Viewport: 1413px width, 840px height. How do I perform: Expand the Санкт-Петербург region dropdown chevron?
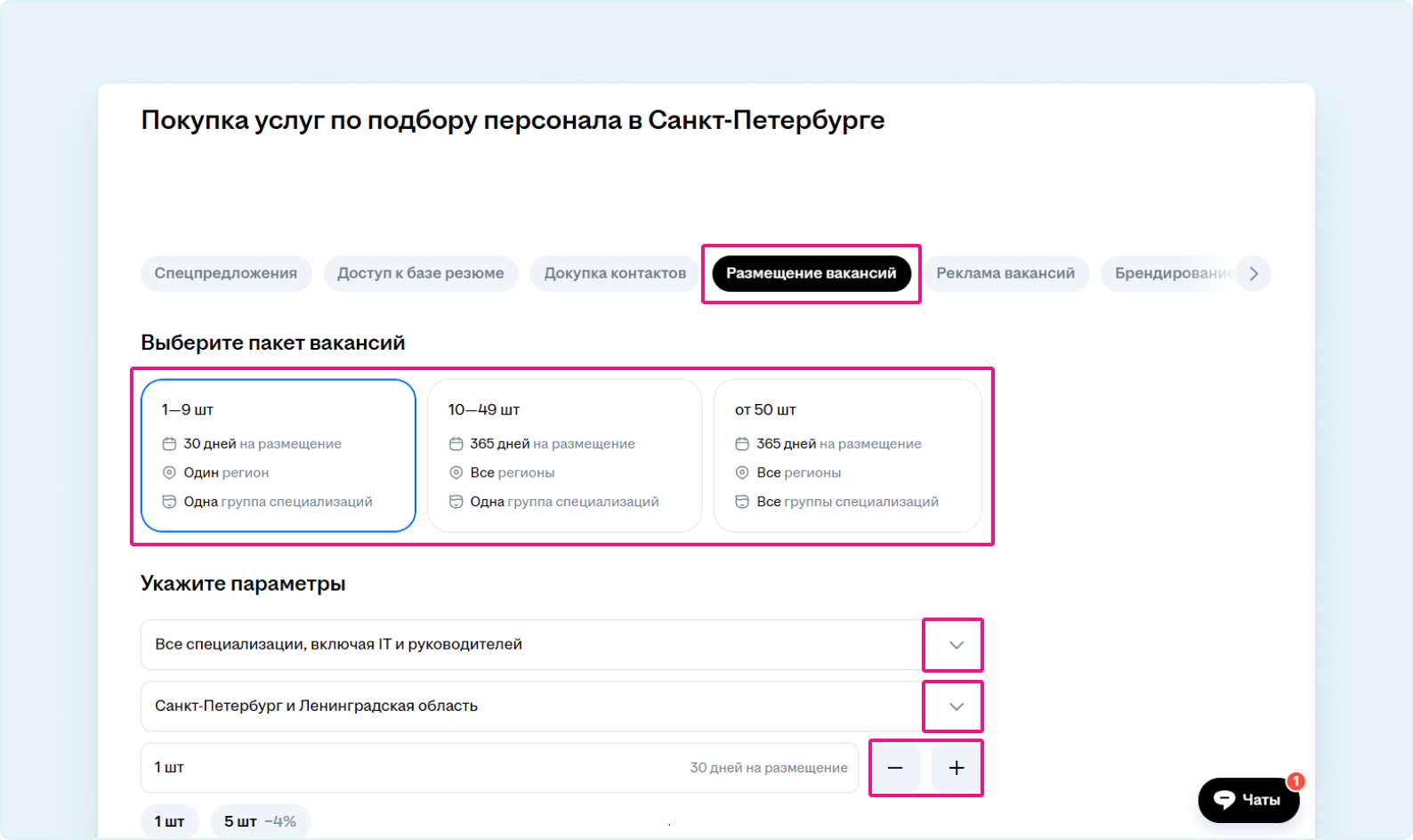(956, 707)
